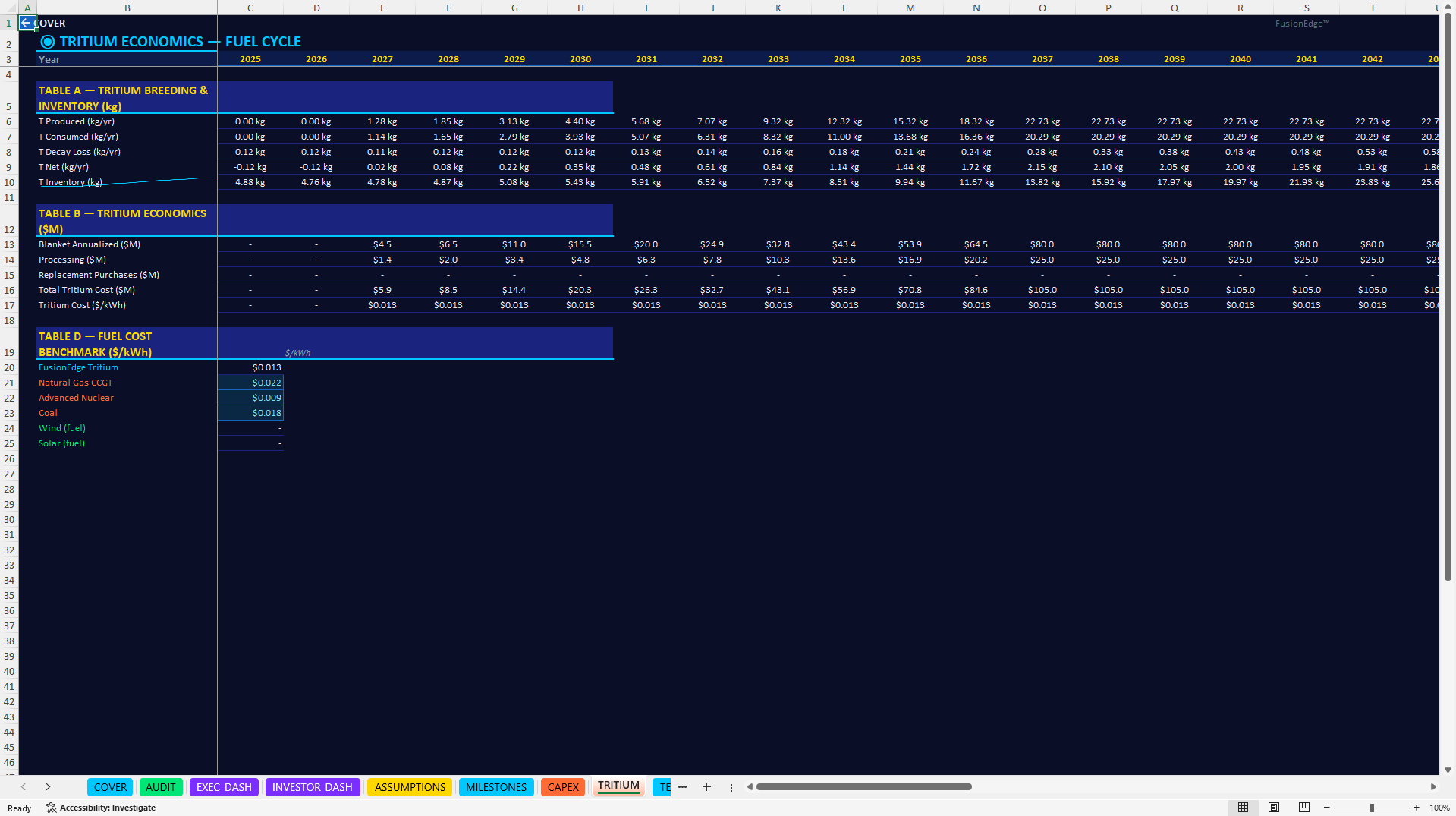This screenshot has height=816, width=1456.
Task: Click the Accessibility Investigate status item
Action: (101, 808)
